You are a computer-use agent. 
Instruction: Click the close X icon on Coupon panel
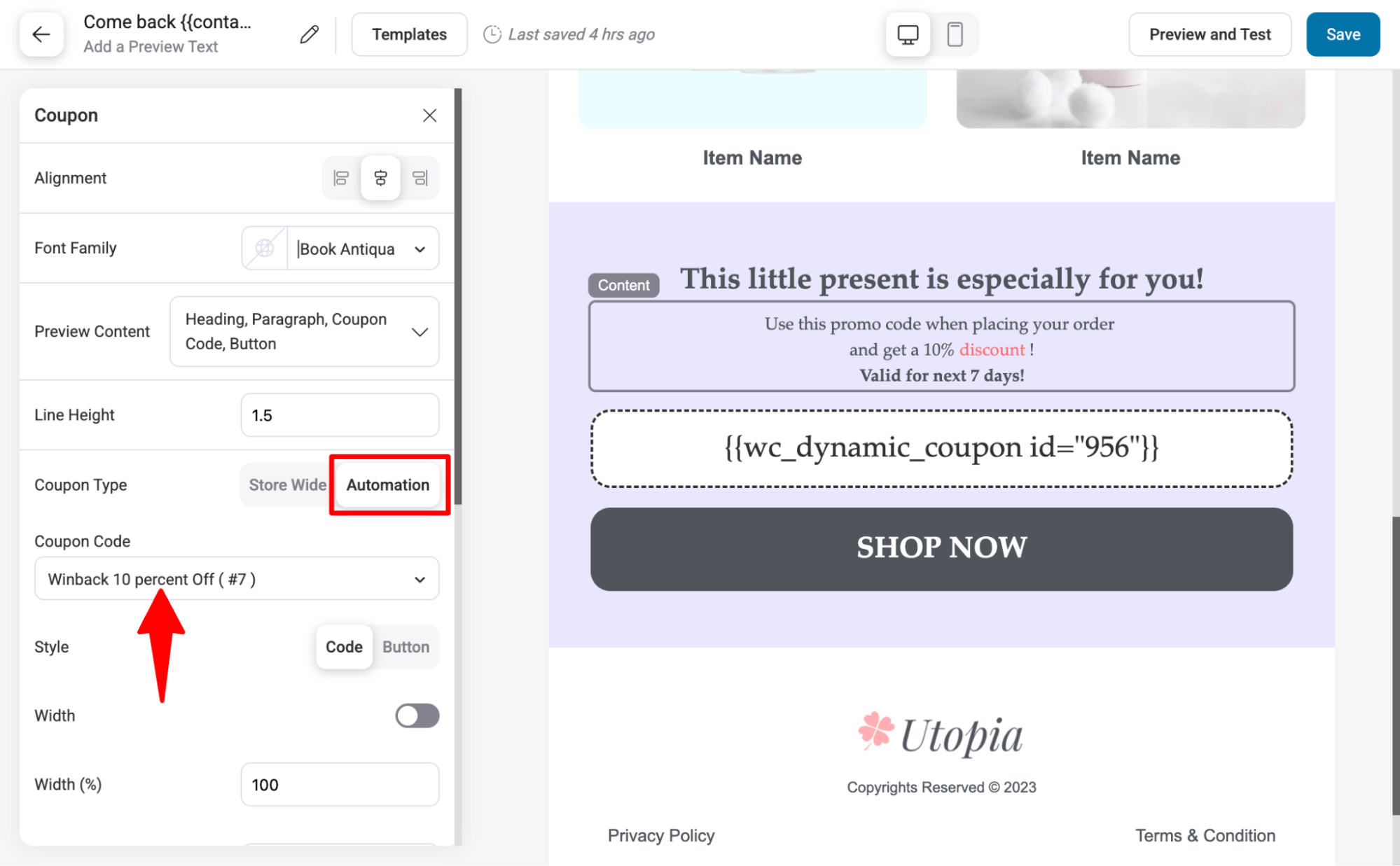point(429,115)
